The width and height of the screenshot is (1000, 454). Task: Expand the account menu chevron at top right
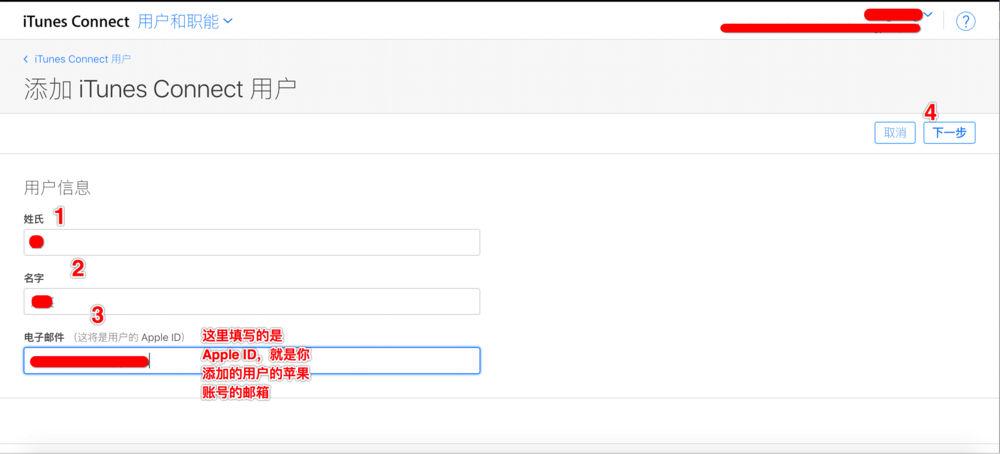[928, 16]
